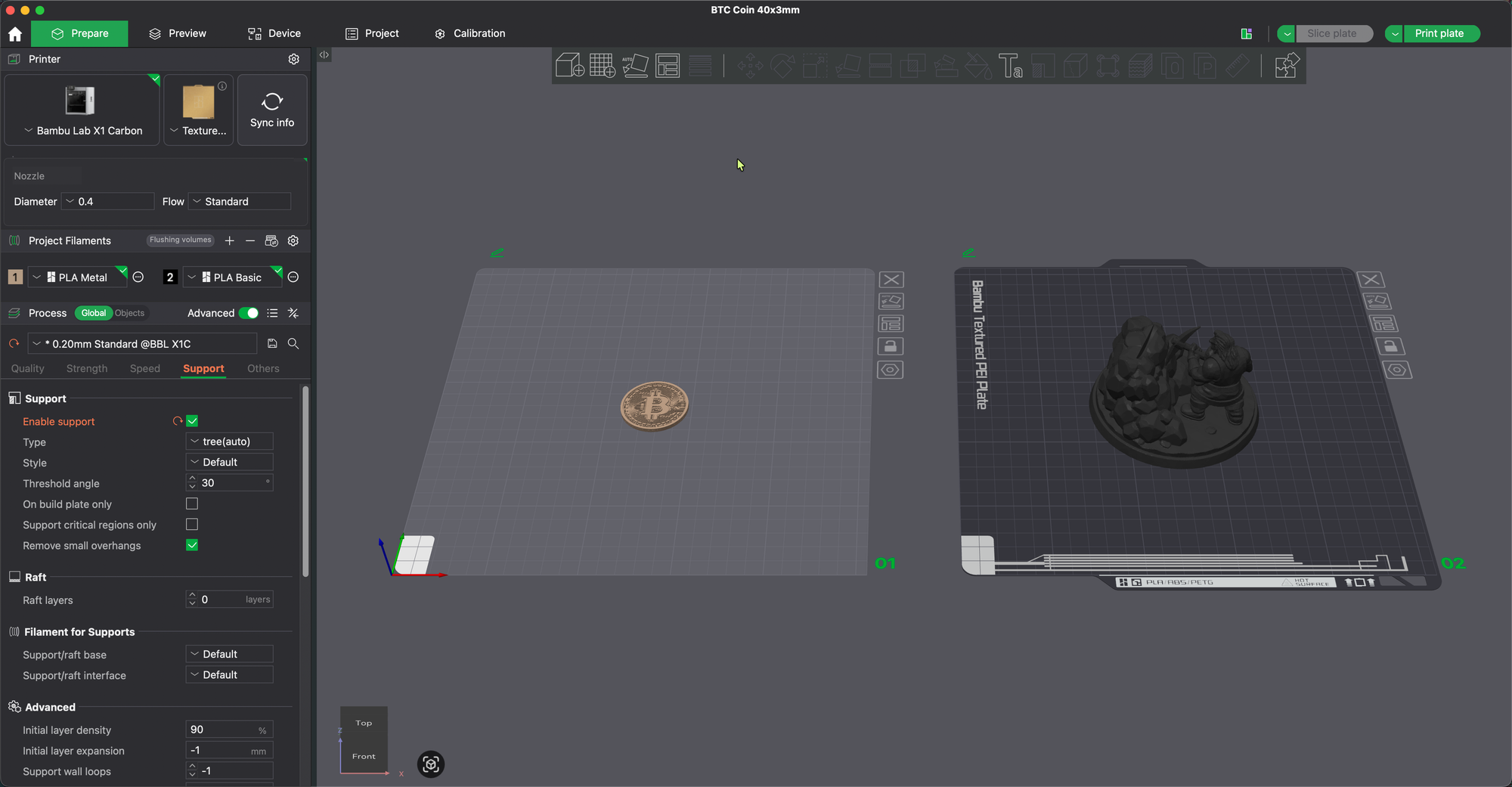The width and height of the screenshot is (1512, 787).
Task: Save the process preset with disk icon
Action: (272, 344)
